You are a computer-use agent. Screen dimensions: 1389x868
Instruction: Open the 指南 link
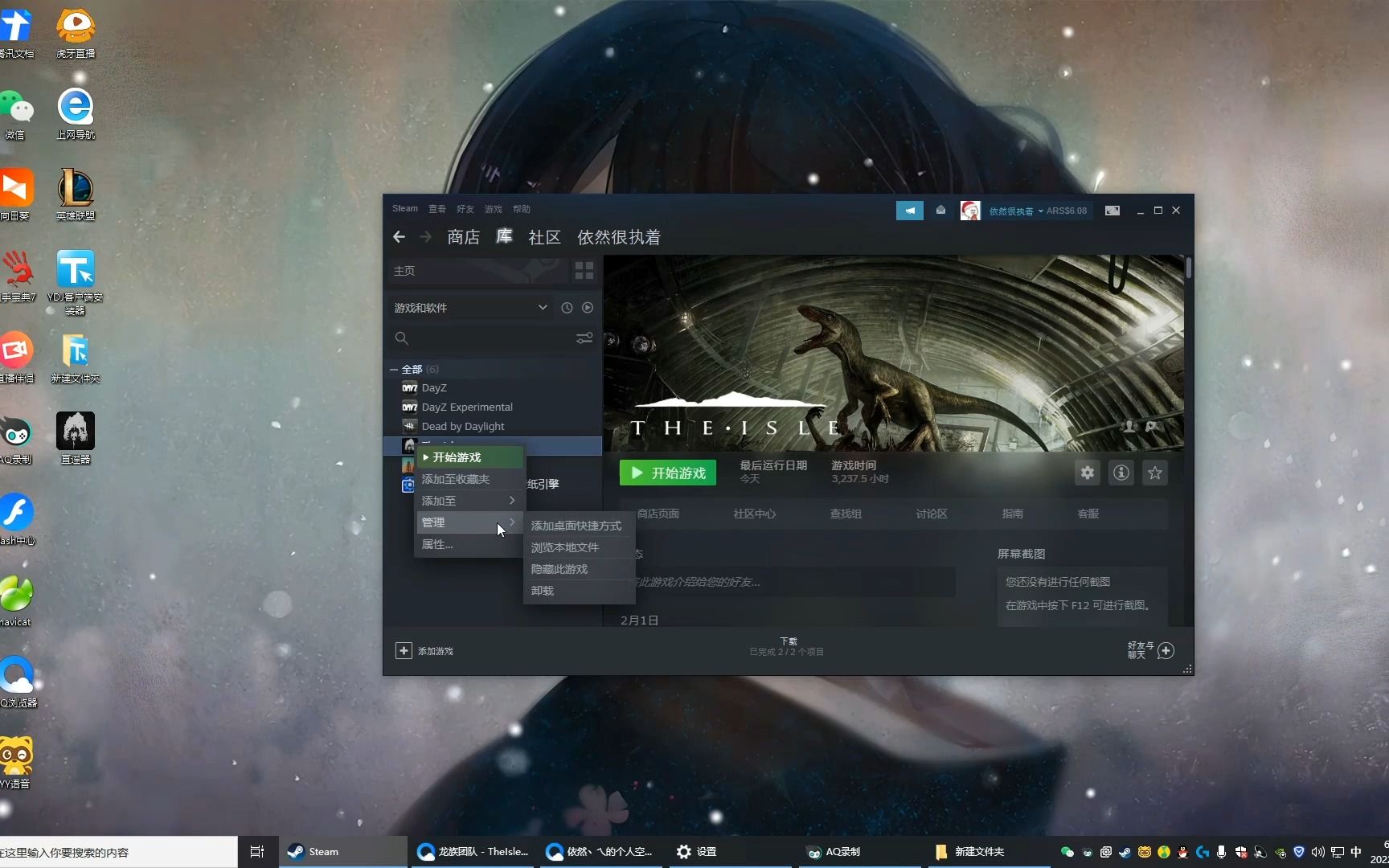tap(1013, 514)
